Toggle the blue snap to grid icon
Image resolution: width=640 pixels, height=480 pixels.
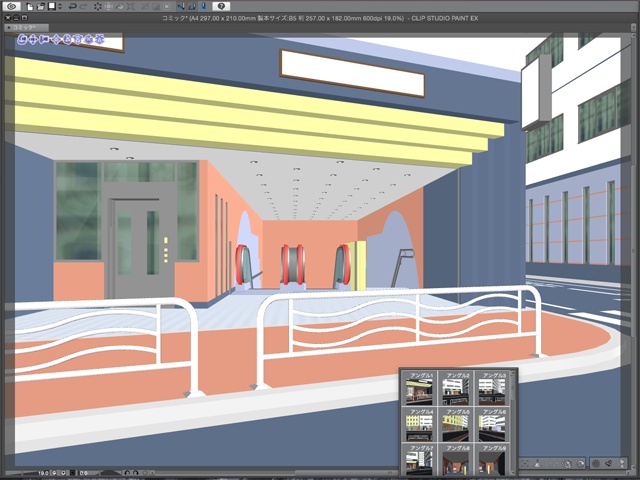(203, 6)
